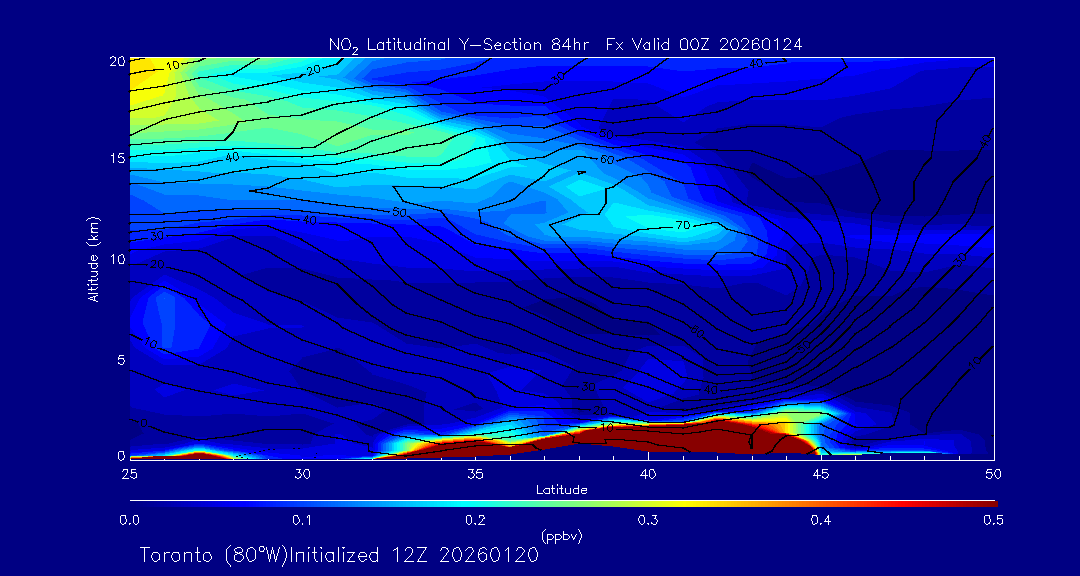Click latitude axis tick label '40'
The height and width of the screenshot is (576, 1080).
pyautogui.click(x=648, y=473)
